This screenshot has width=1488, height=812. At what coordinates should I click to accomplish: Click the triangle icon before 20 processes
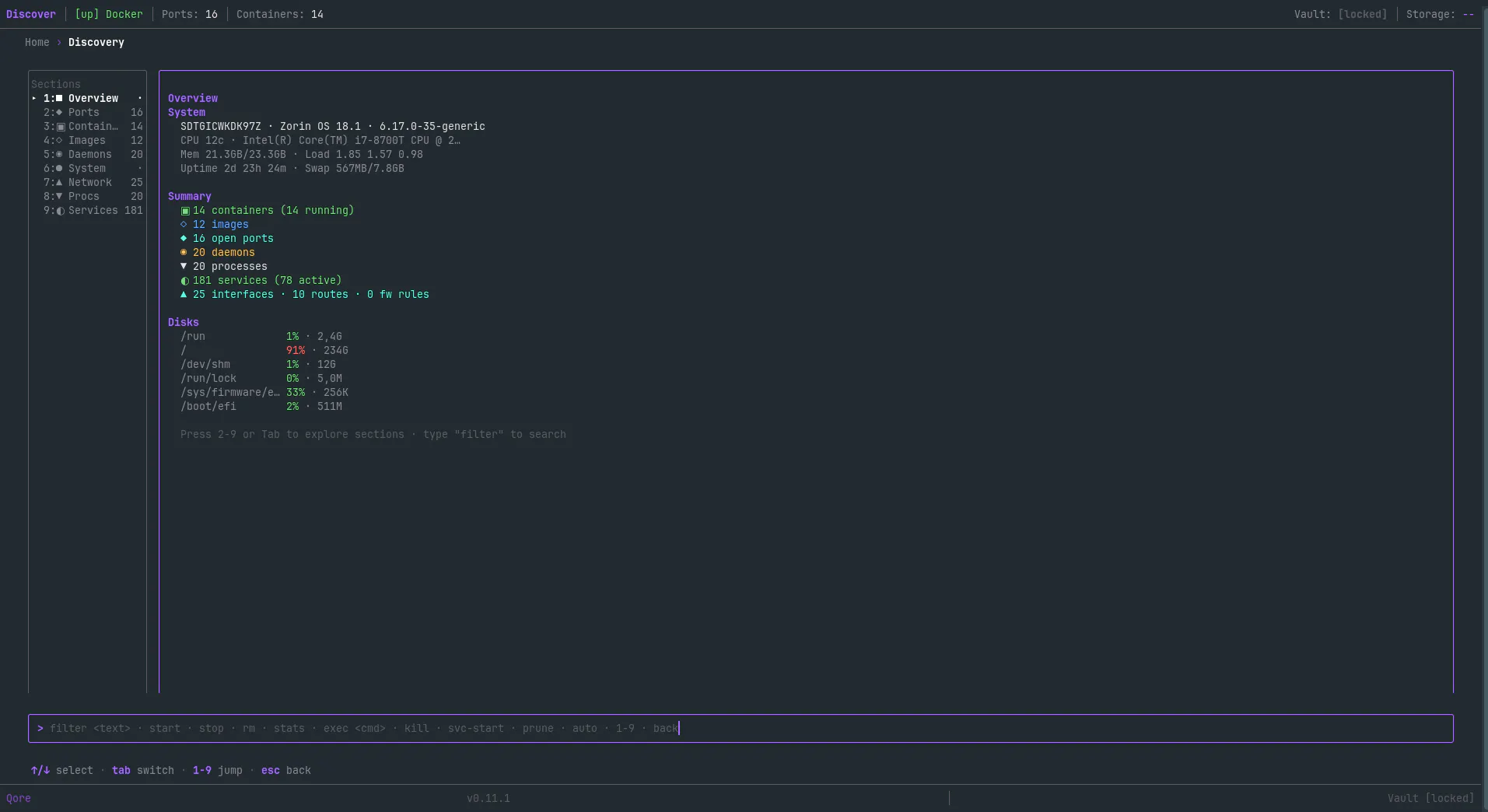coord(184,266)
